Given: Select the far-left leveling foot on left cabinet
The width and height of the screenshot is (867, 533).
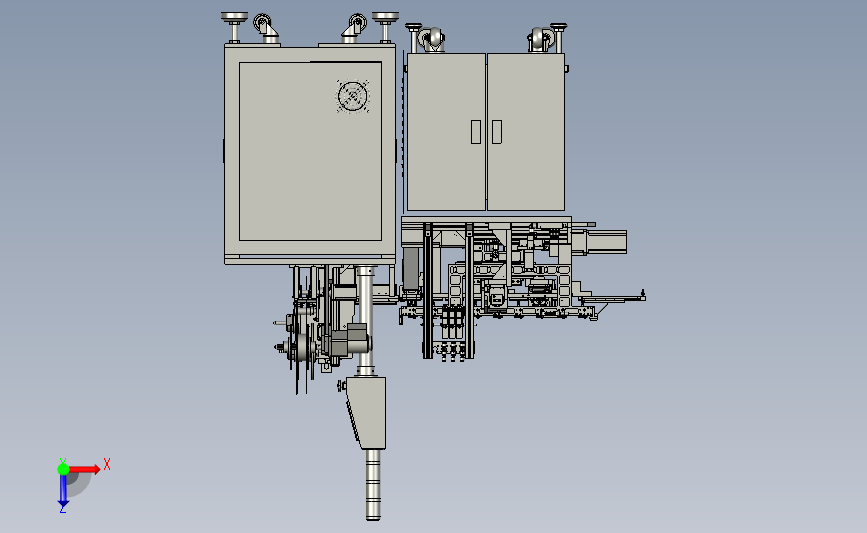Looking at the screenshot, I should (x=234, y=27).
